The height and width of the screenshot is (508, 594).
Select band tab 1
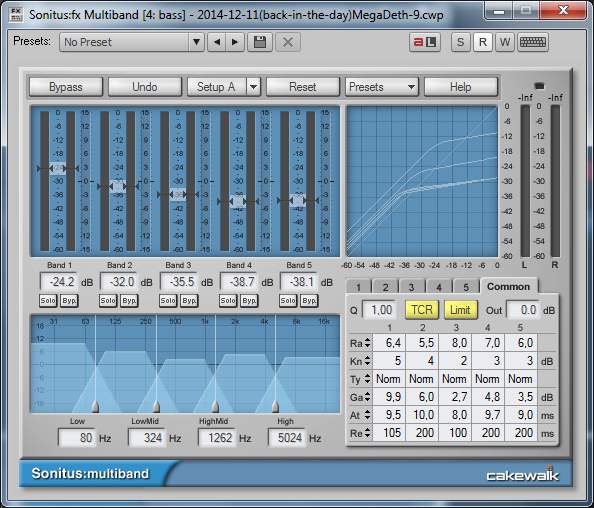(358, 287)
